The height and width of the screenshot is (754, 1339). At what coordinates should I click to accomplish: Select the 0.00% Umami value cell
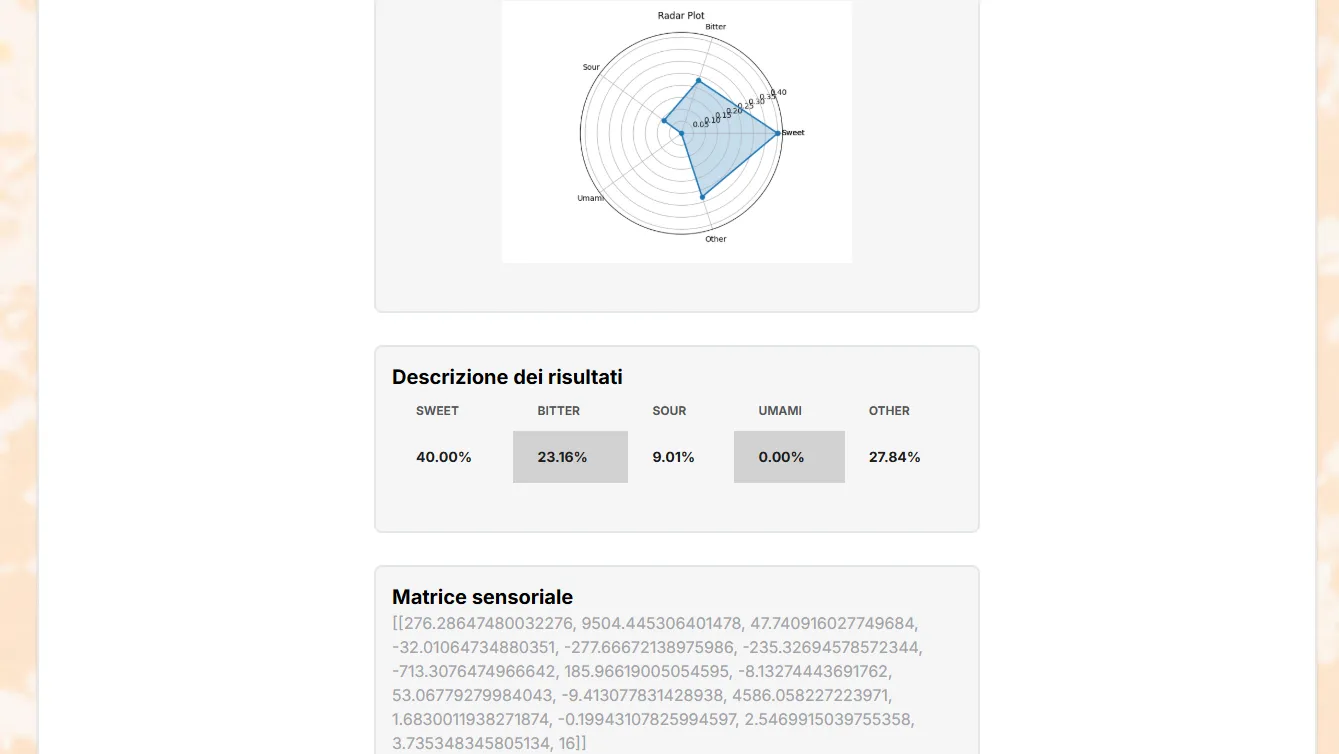[x=789, y=457]
